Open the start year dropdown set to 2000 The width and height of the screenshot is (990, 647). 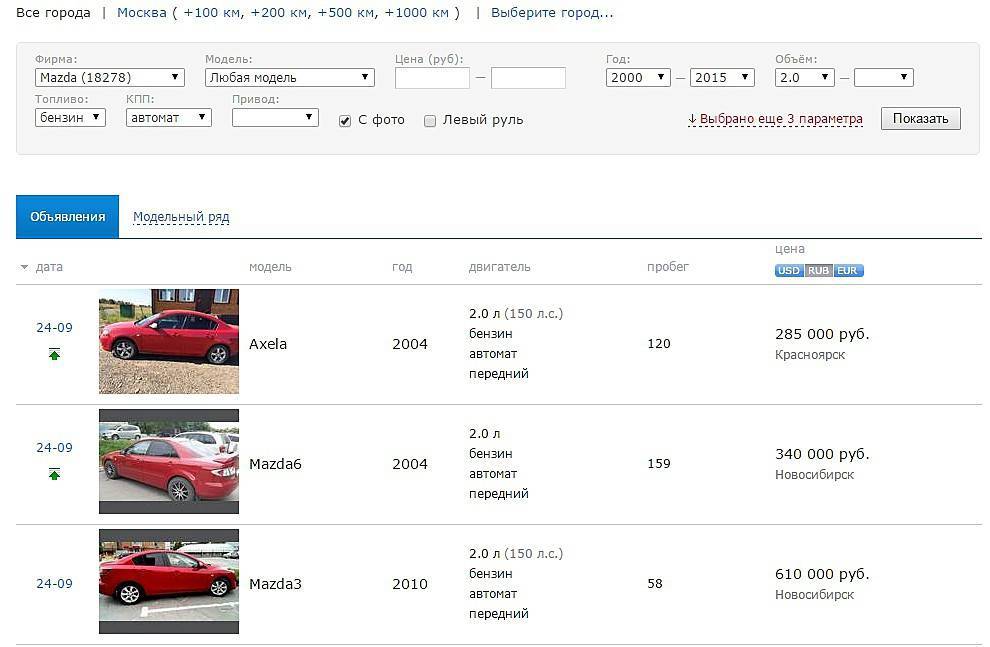[x=638, y=78]
